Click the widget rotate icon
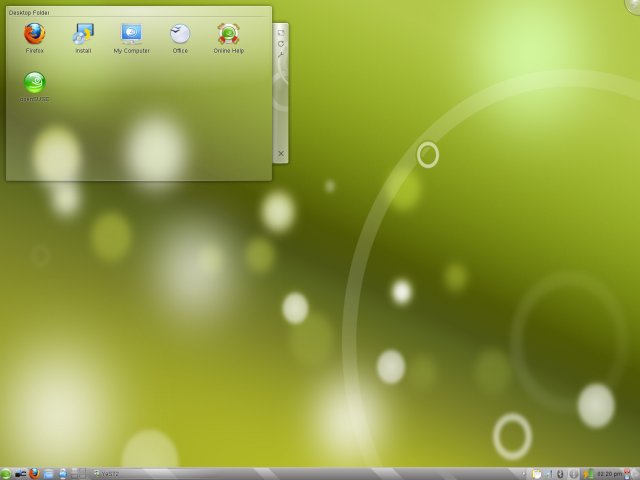This screenshot has width=640, height=480. point(280,44)
